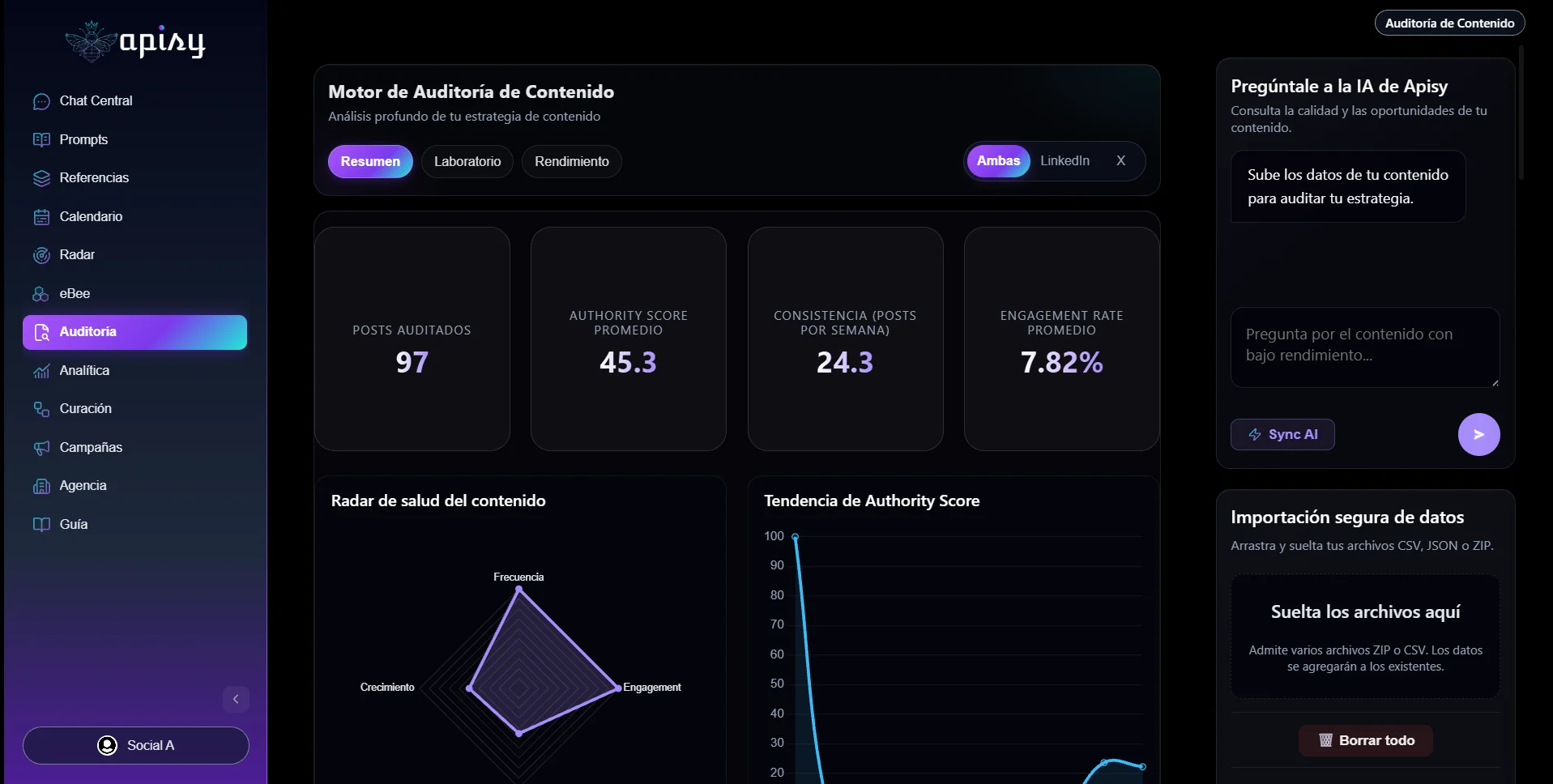The height and width of the screenshot is (784, 1553).
Task: Click the Sube los datos chat message
Action: (x=1348, y=186)
